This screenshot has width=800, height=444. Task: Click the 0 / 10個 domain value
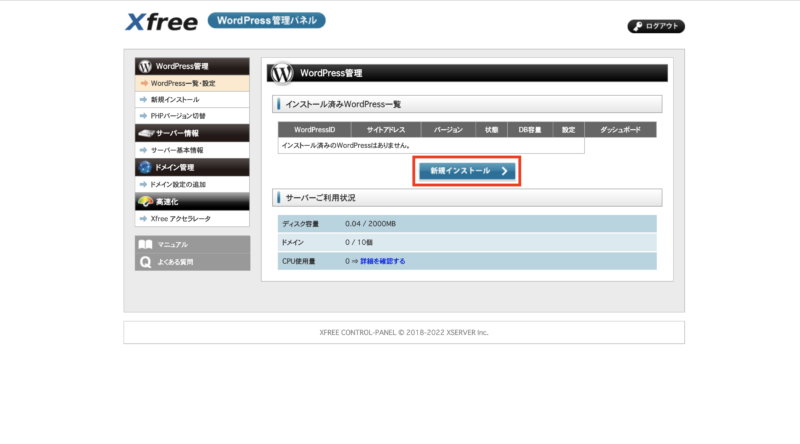(359, 242)
